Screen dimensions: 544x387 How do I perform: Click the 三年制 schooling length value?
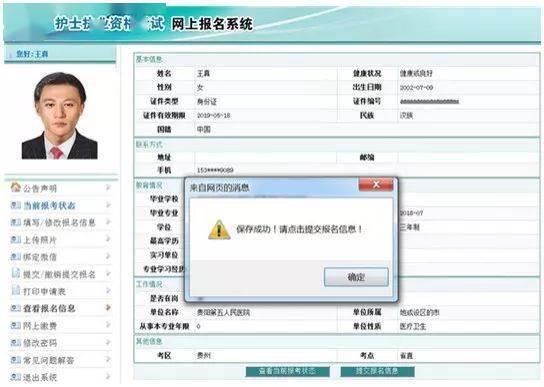coord(410,227)
